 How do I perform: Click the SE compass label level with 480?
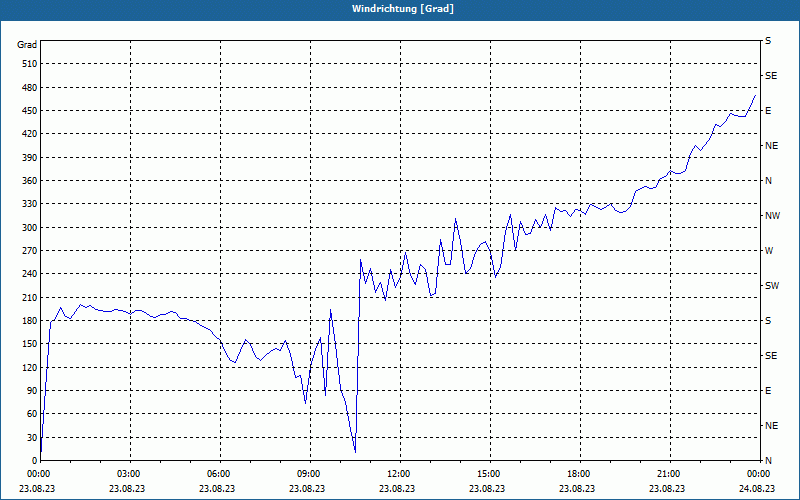pyautogui.click(x=771, y=76)
